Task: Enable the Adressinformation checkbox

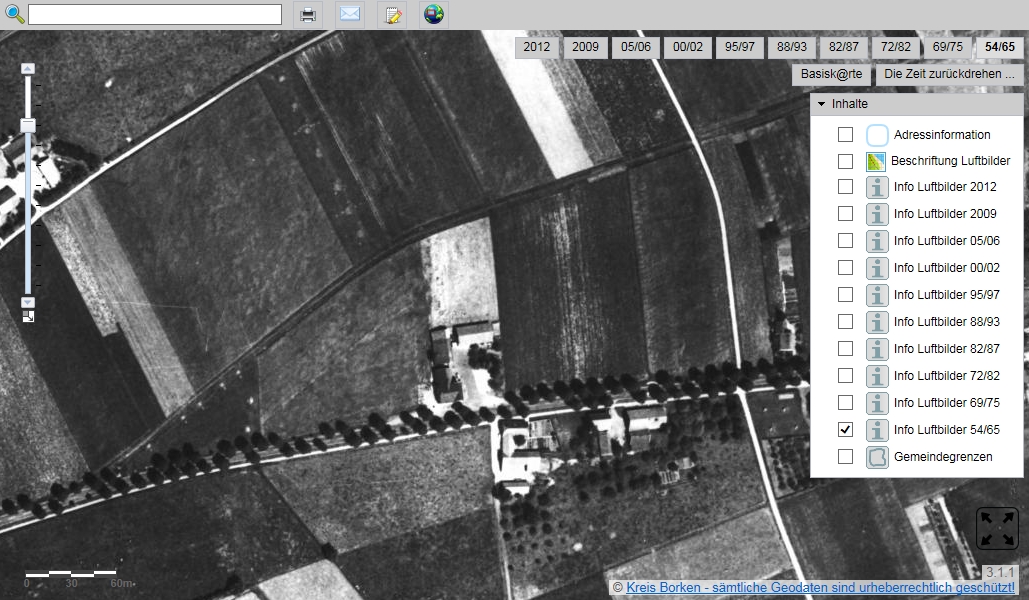Action: 845,134
